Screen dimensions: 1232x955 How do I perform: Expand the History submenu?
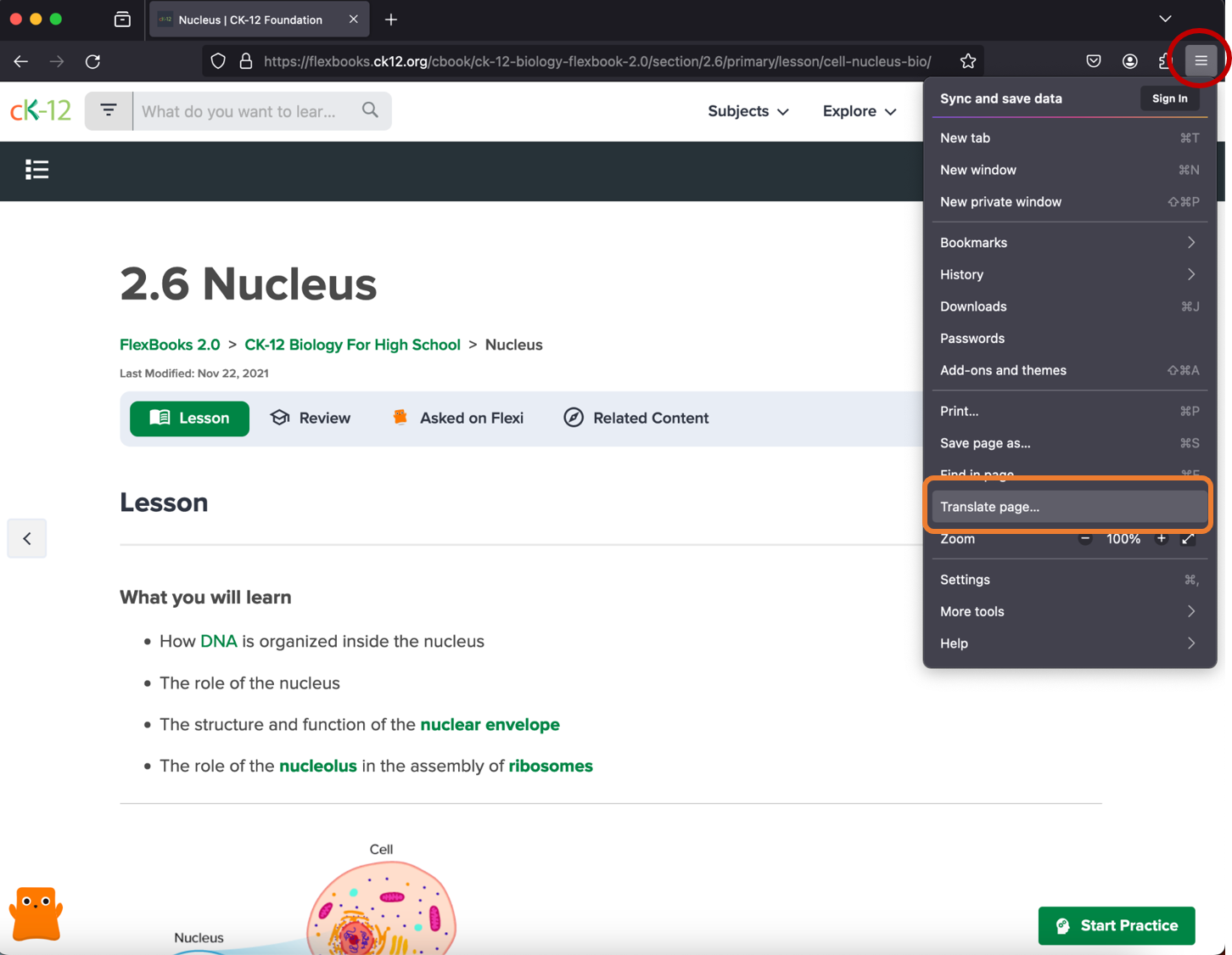1069,274
